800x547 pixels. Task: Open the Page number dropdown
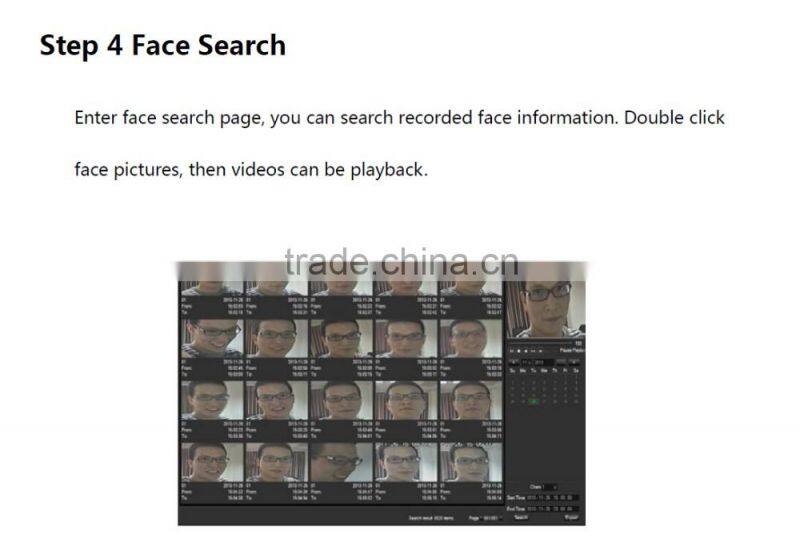point(490,518)
